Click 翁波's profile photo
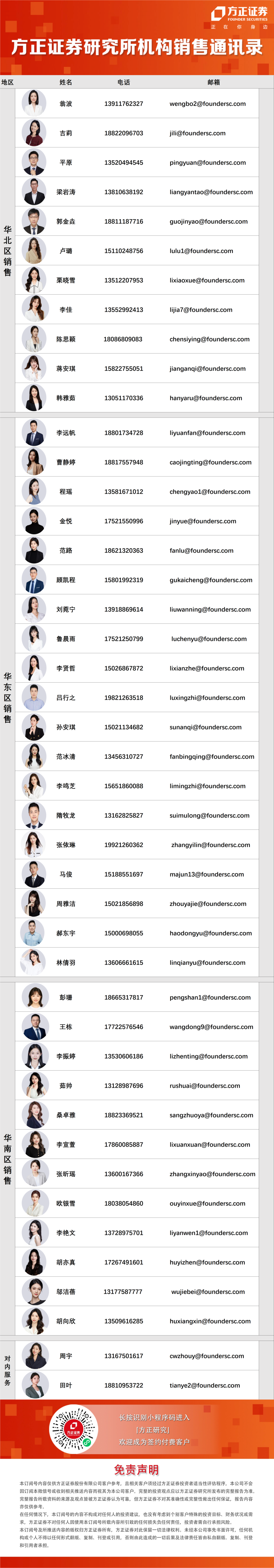Image resolution: width=274 pixels, height=1568 pixels. [x=34, y=104]
